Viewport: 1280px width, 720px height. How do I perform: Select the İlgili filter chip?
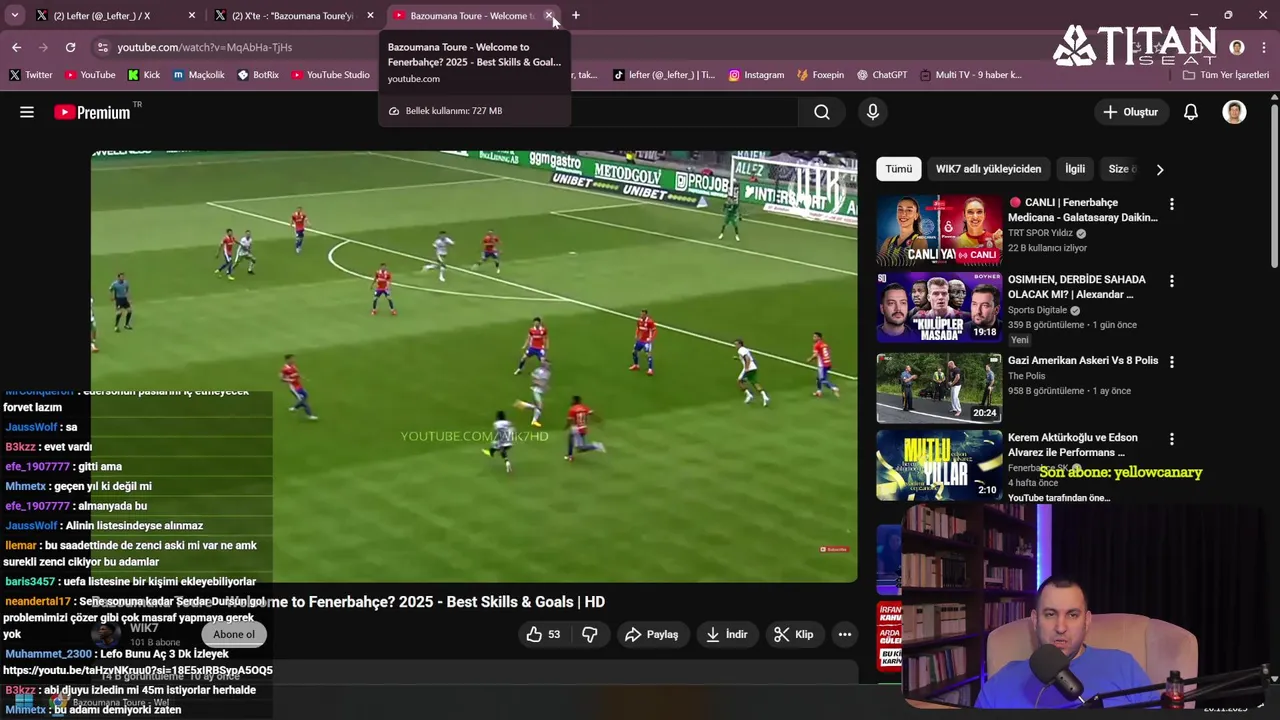[x=1075, y=169]
